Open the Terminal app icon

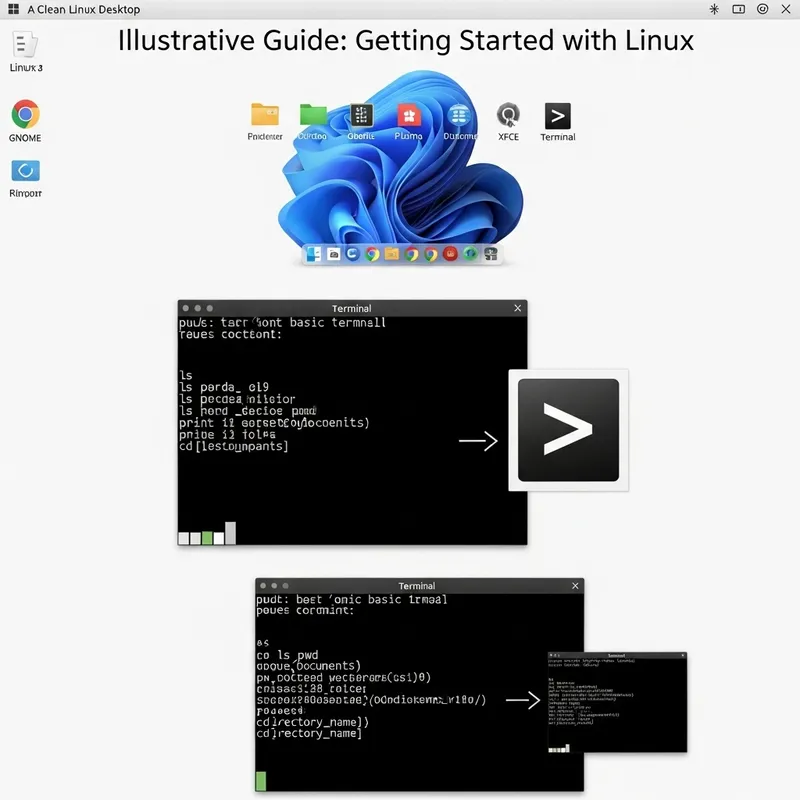click(x=557, y=115)
